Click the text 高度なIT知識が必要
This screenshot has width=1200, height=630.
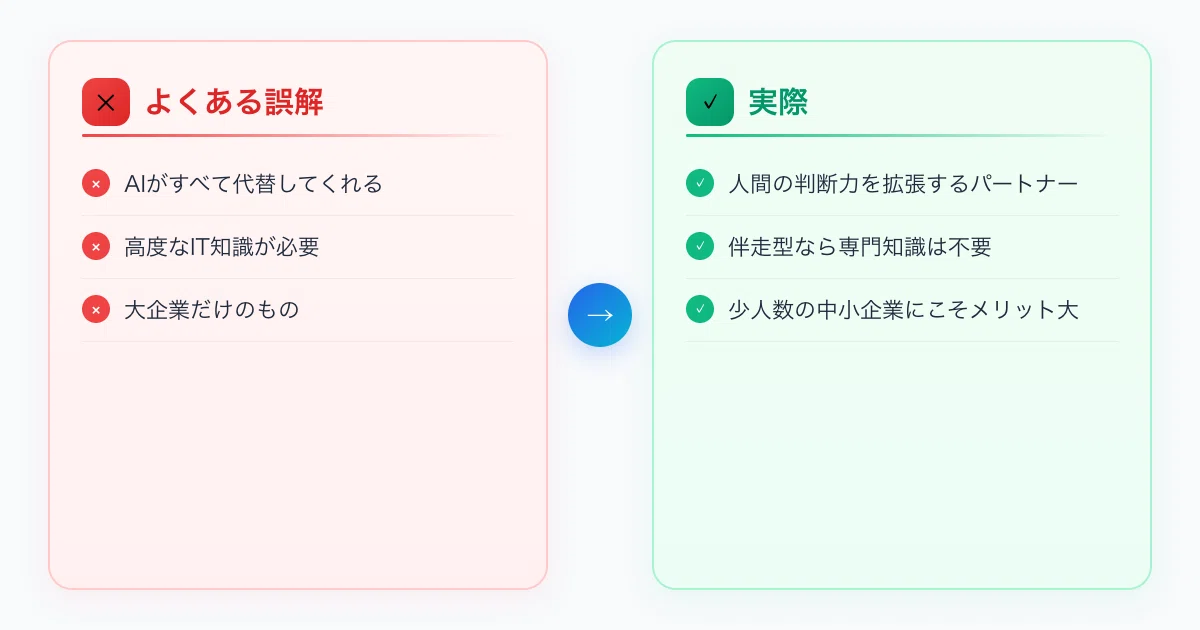coord(222,247)
